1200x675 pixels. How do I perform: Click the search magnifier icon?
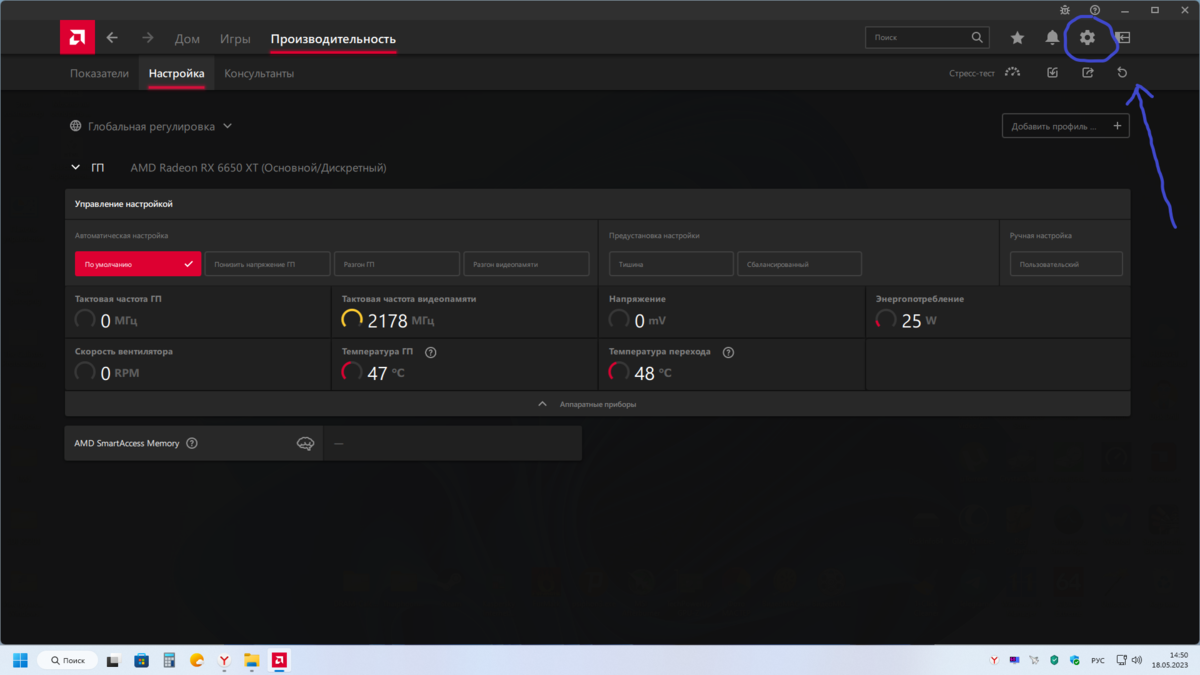tap(977, 37)
